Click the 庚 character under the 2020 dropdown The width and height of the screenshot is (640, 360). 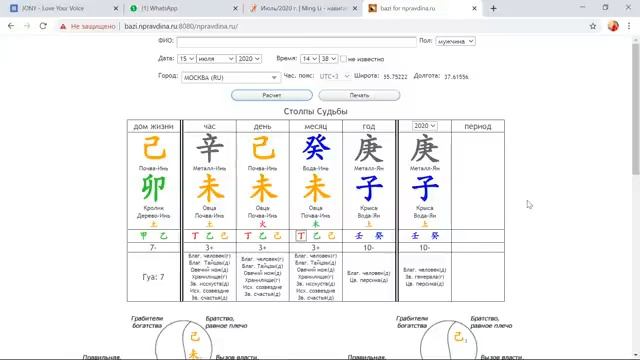[x=425, y=149]
